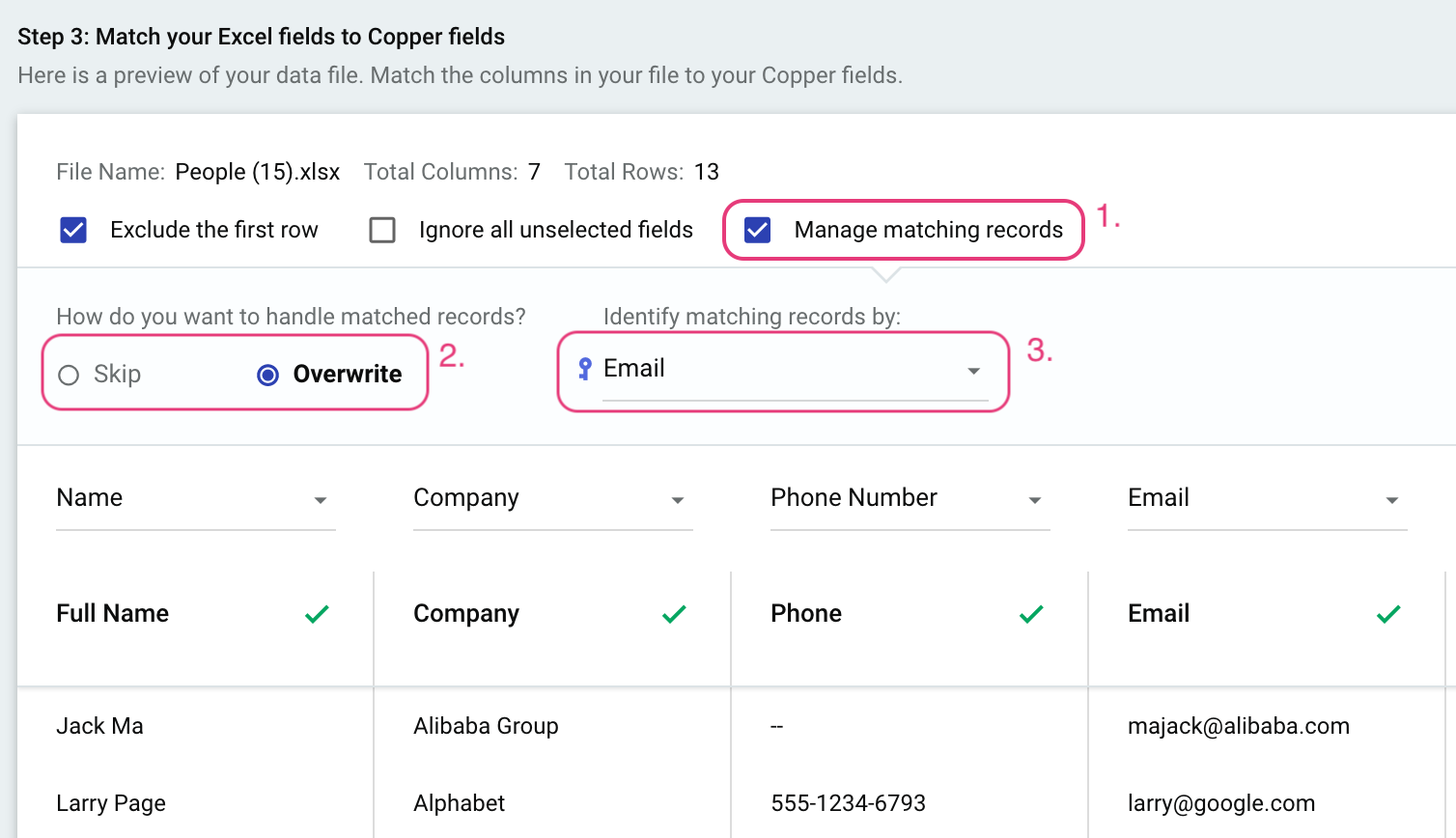Image resolution: width=1456 pixels, height=838 pixels.
Task: Click the Step 3 heading text
Action: pos(262,37)
